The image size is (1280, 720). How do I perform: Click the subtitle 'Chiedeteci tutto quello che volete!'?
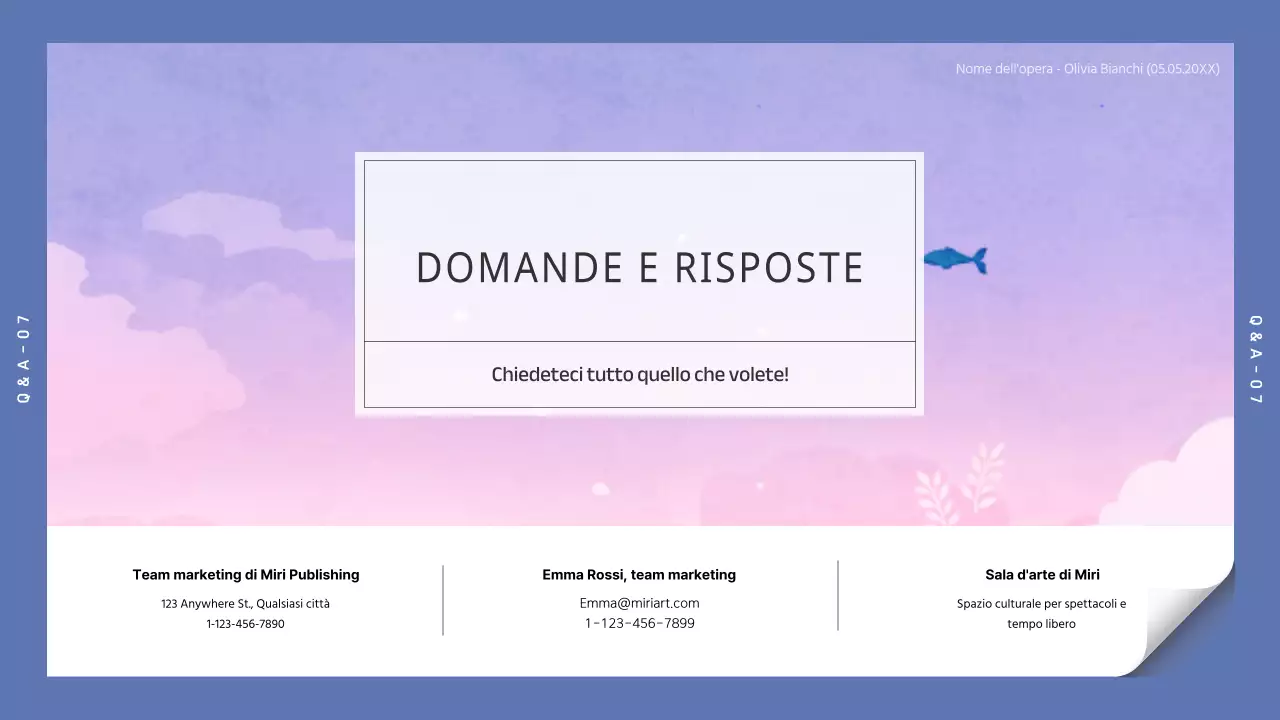[639, 374]
